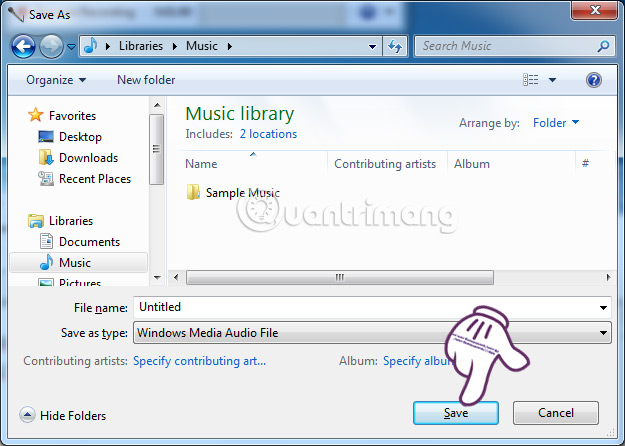Screen dimensions: 625x446
Task: Click the Downloads folder icon
Action: pos(46,157)
